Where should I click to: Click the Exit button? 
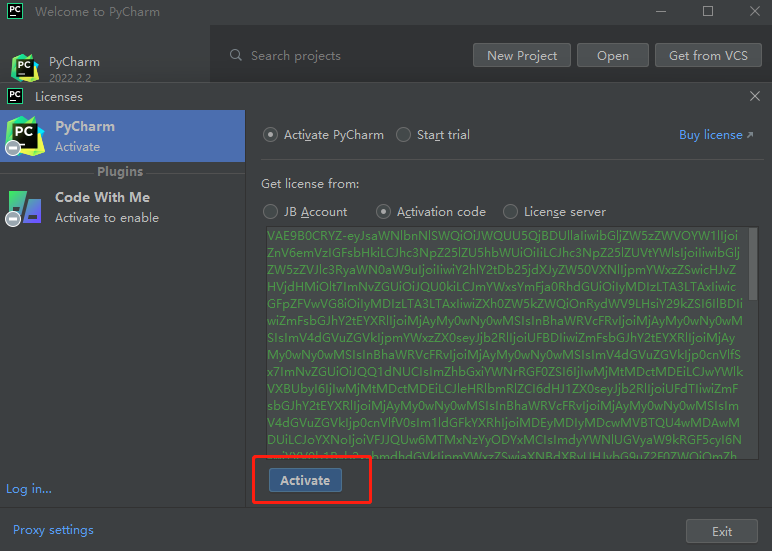point(721,532)
